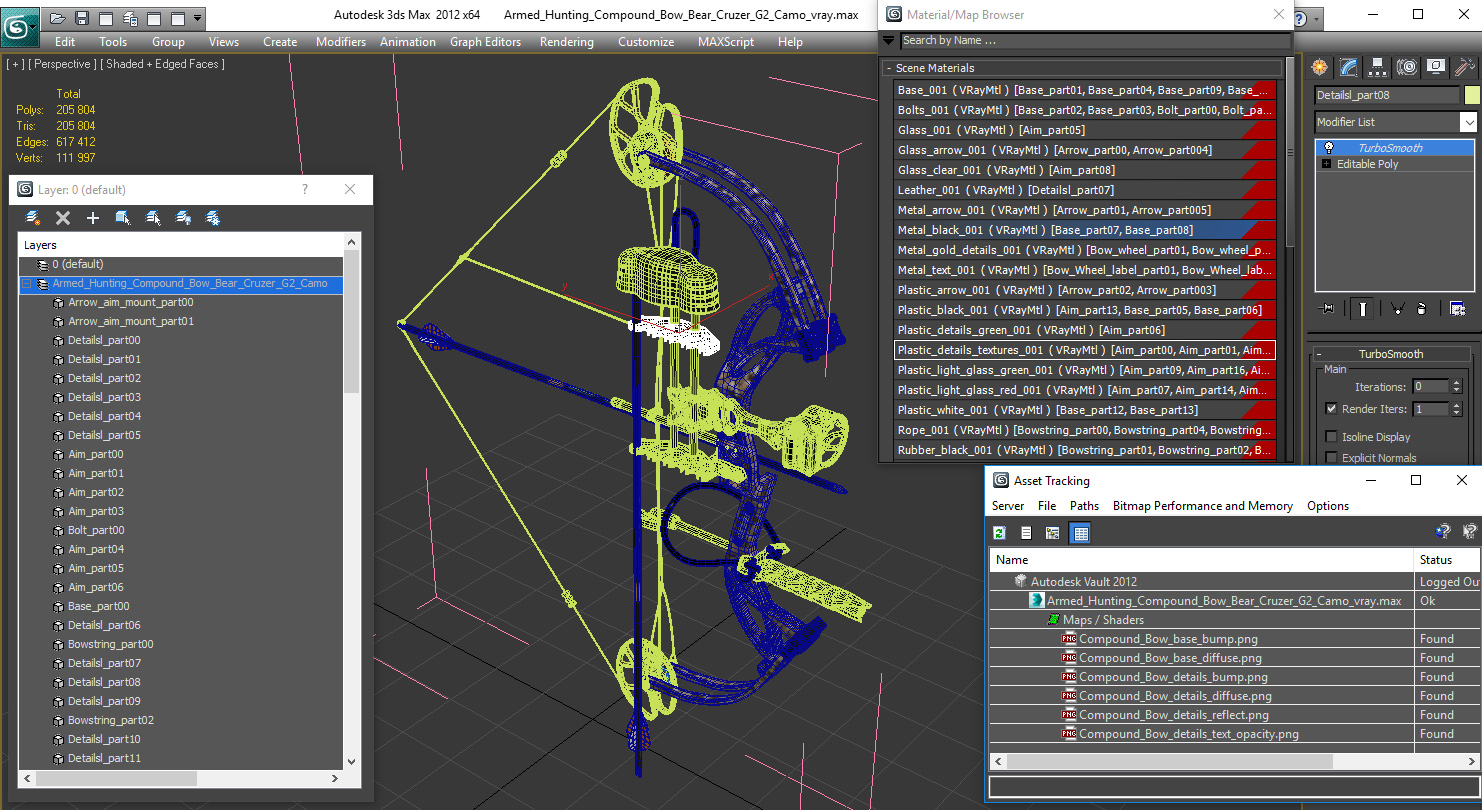The image size is (1482, 810).
Task: Click object color swatch beside name field
Action: point(1471,95)
